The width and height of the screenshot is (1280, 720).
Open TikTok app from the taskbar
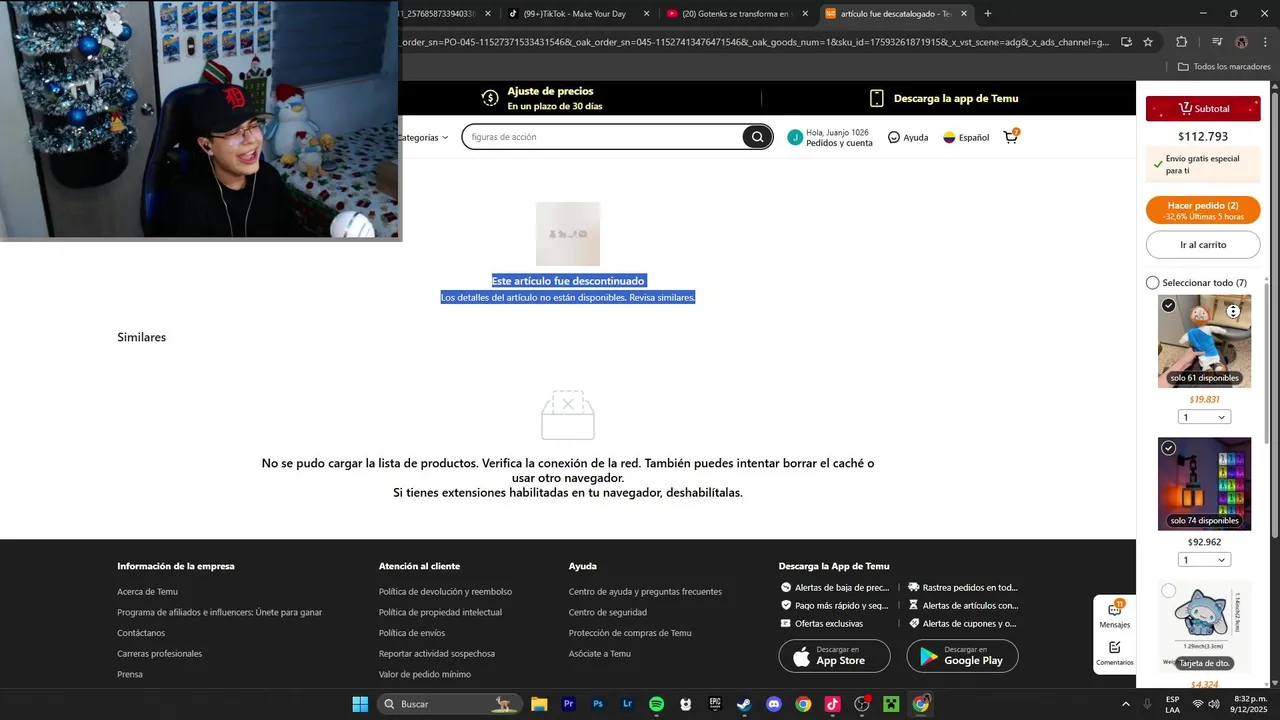pyautogui.click(x=832, y=704)
